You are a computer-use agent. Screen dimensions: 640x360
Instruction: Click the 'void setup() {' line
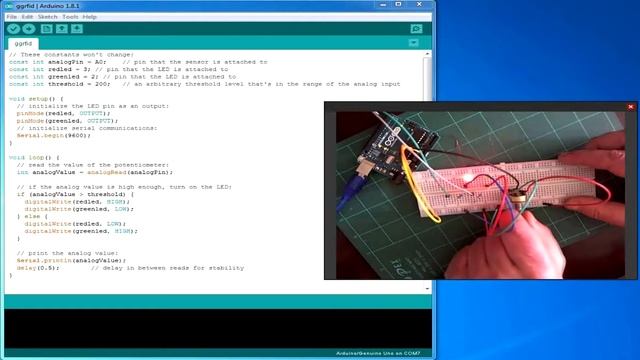click(x=36, y=99)
